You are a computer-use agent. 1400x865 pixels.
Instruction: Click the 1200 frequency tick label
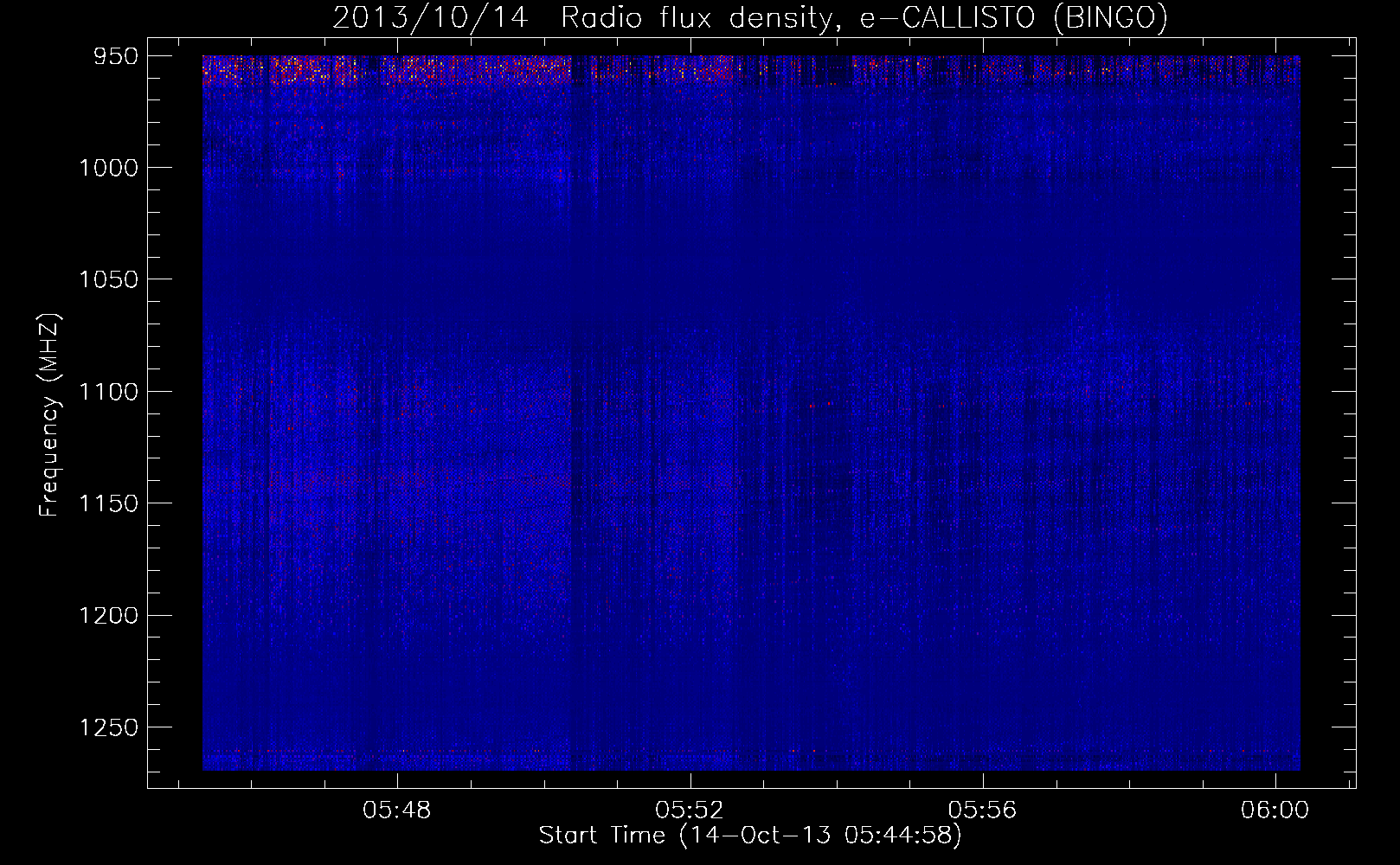[x=108, y=616]
